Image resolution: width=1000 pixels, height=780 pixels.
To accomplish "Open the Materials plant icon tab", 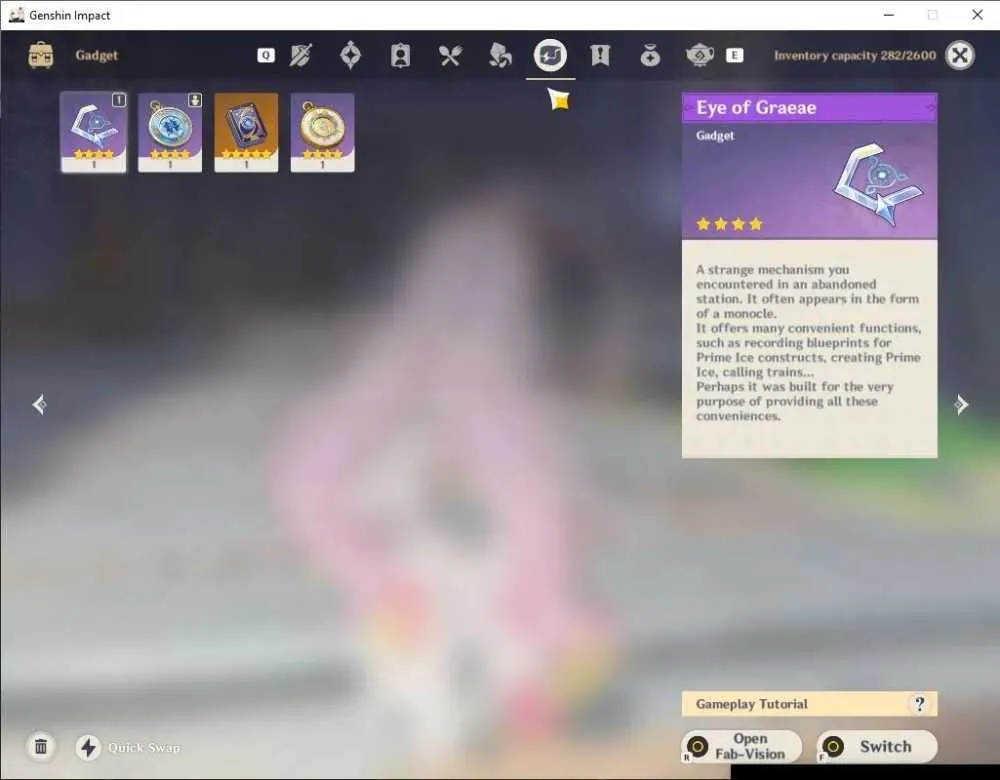I will point(499,55).
